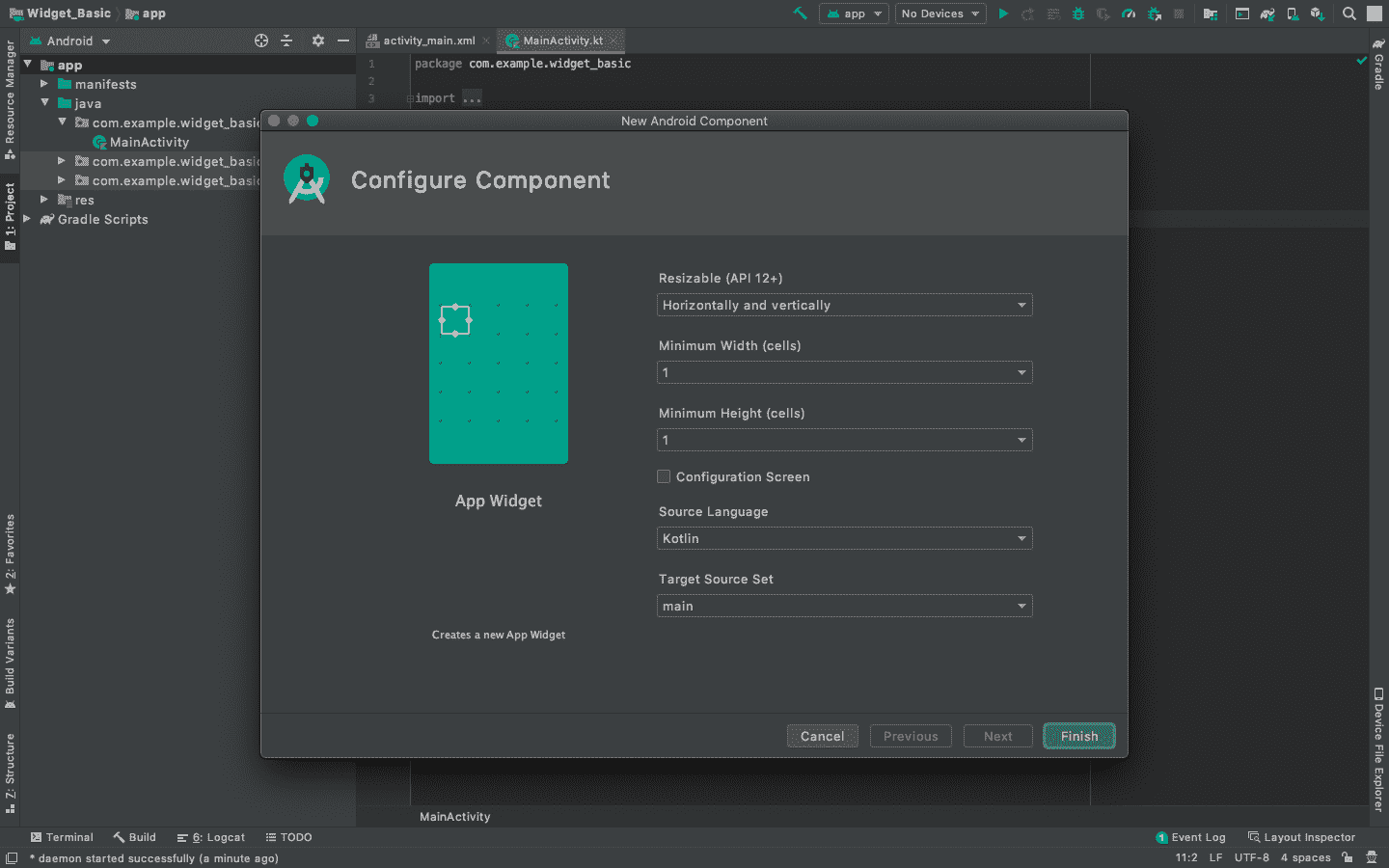
Task: Click the Debug app bug icon
Action: (1078, 14)
